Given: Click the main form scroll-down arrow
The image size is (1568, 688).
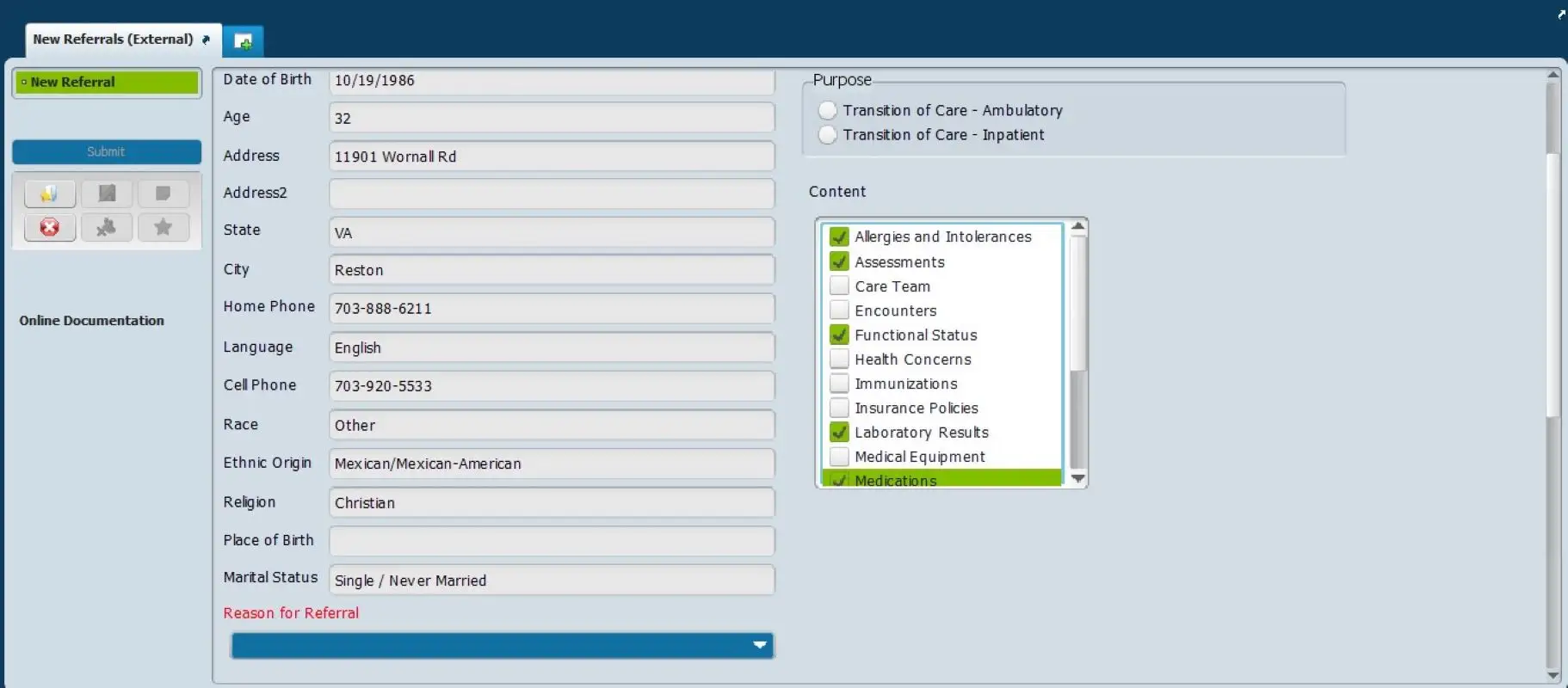Looking at the screenshot, I should 1553,676.
